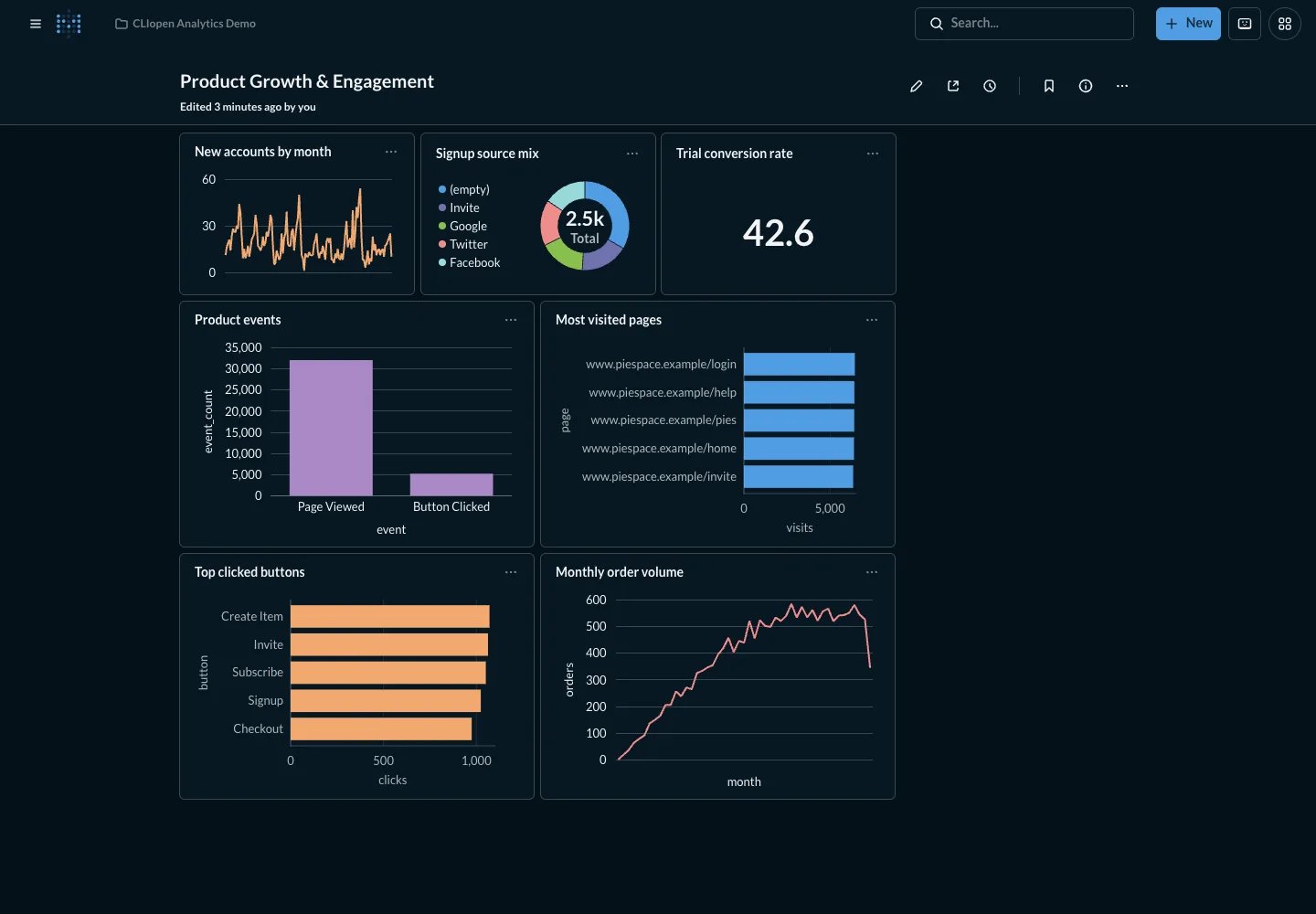Open Signup source mix card menu

click(x=632, y=154)
